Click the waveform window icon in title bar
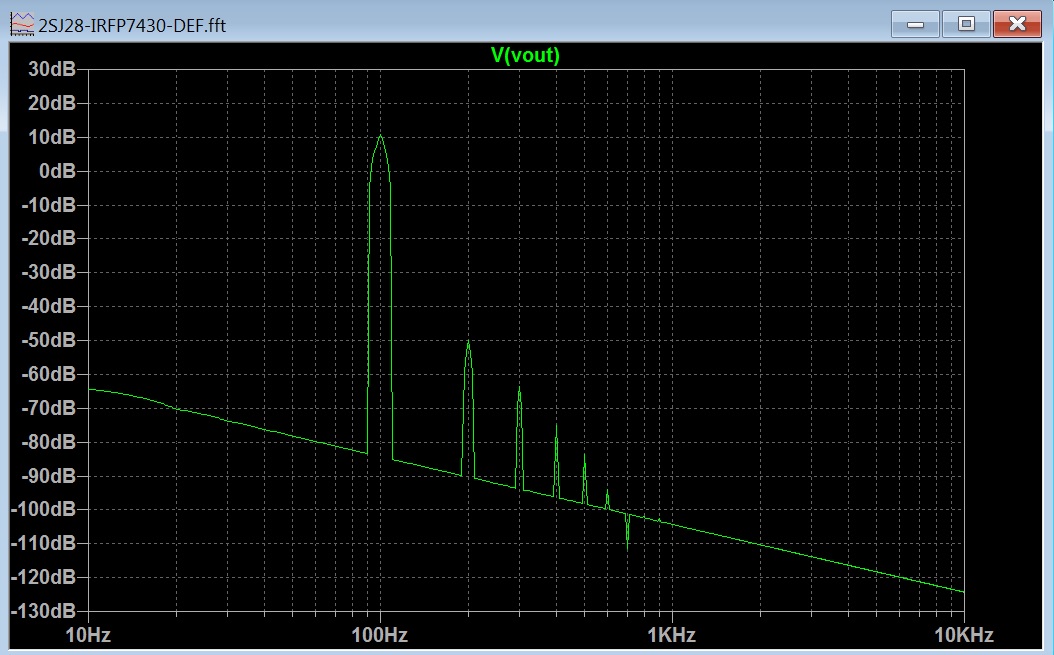This screenshot has width=1054, height=655. [22, 25]
